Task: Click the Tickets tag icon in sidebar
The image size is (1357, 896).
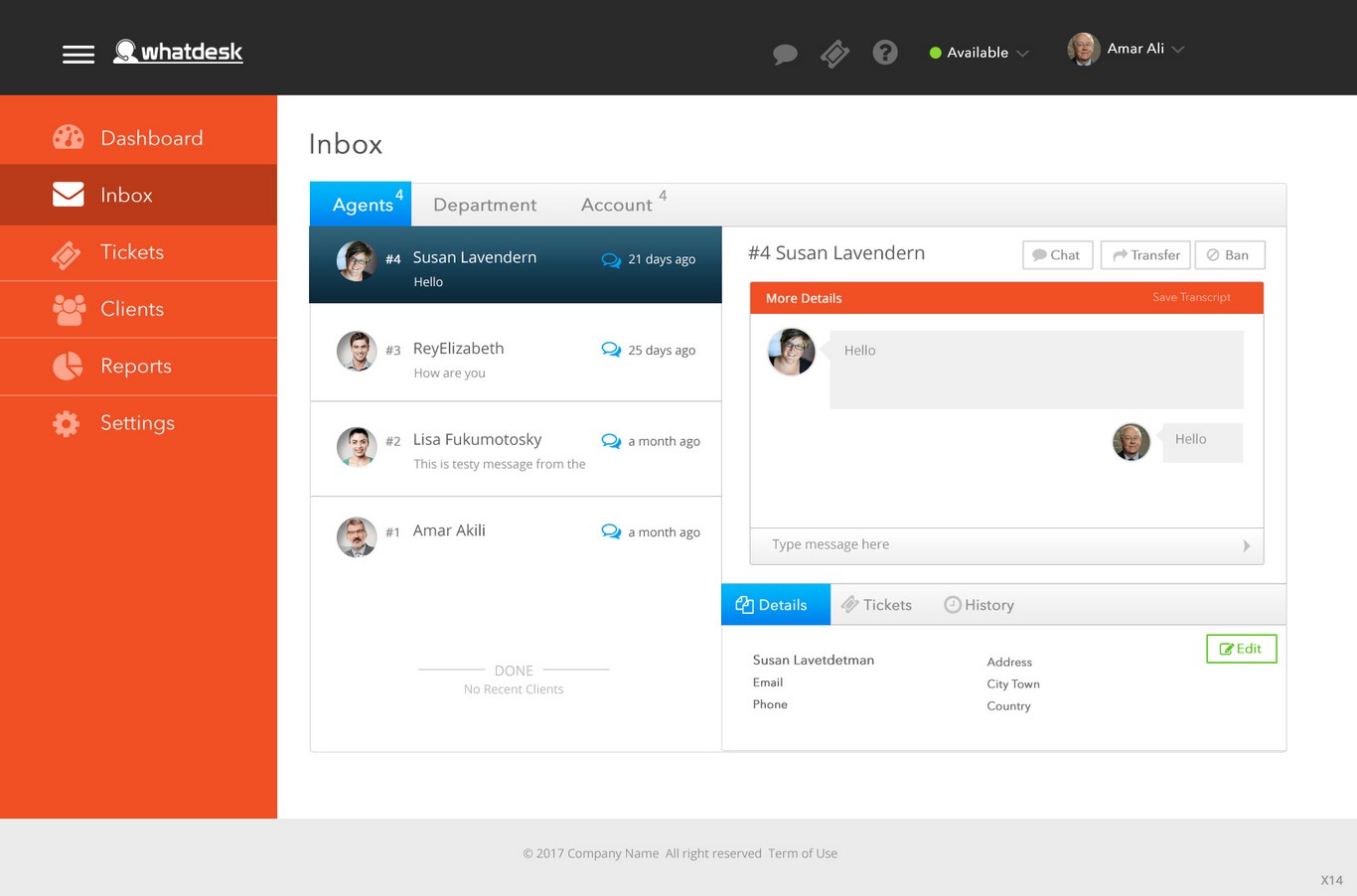Action: point(66,253)
